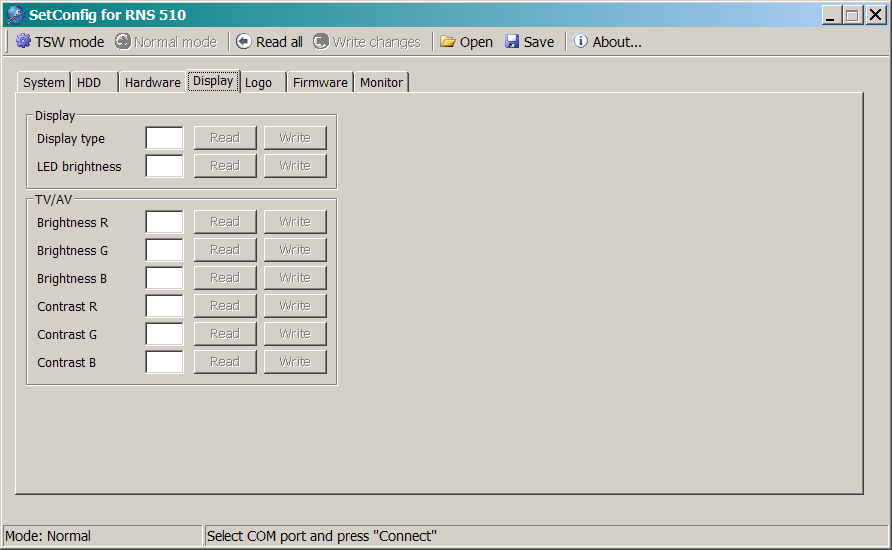Click Read for Brightness G
892x550 pixels.
click(225, 250)
